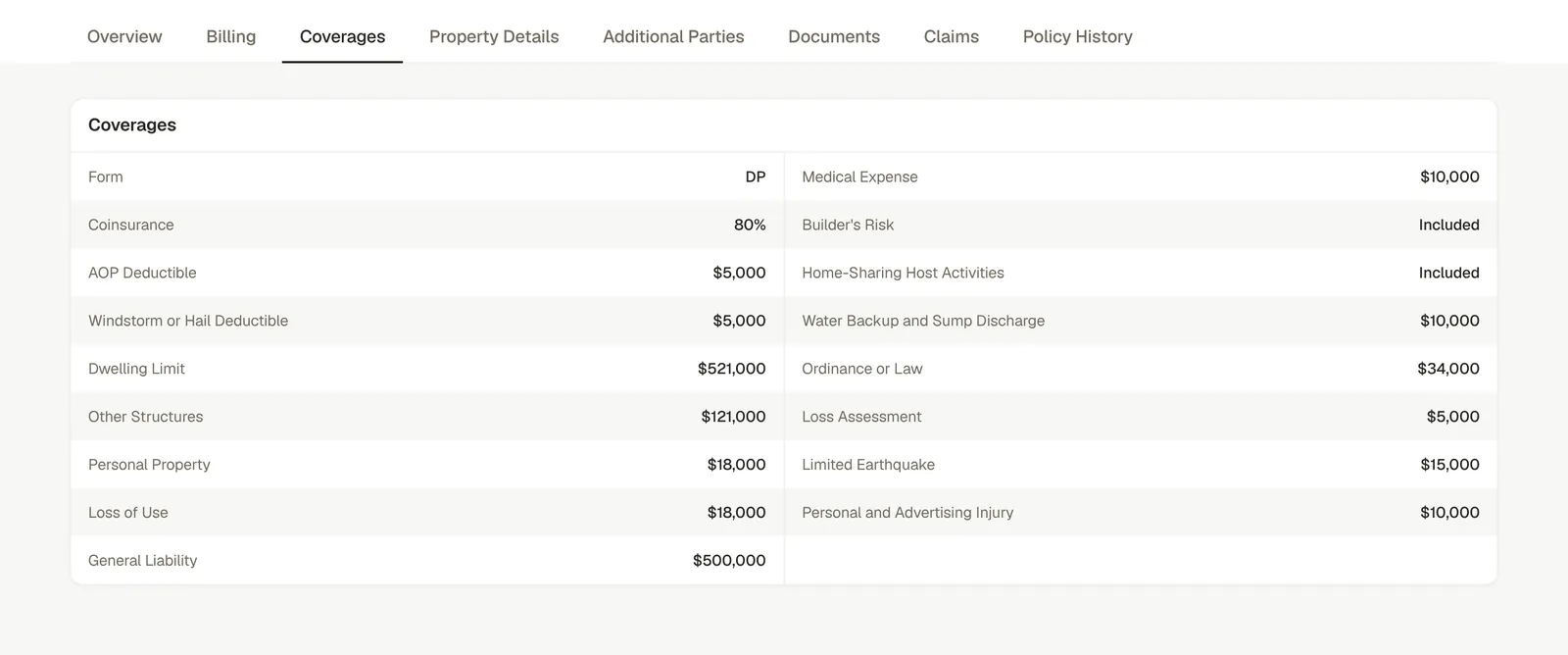Select the Windstorm or Hail $5,000 value

[x=739, y=321]
